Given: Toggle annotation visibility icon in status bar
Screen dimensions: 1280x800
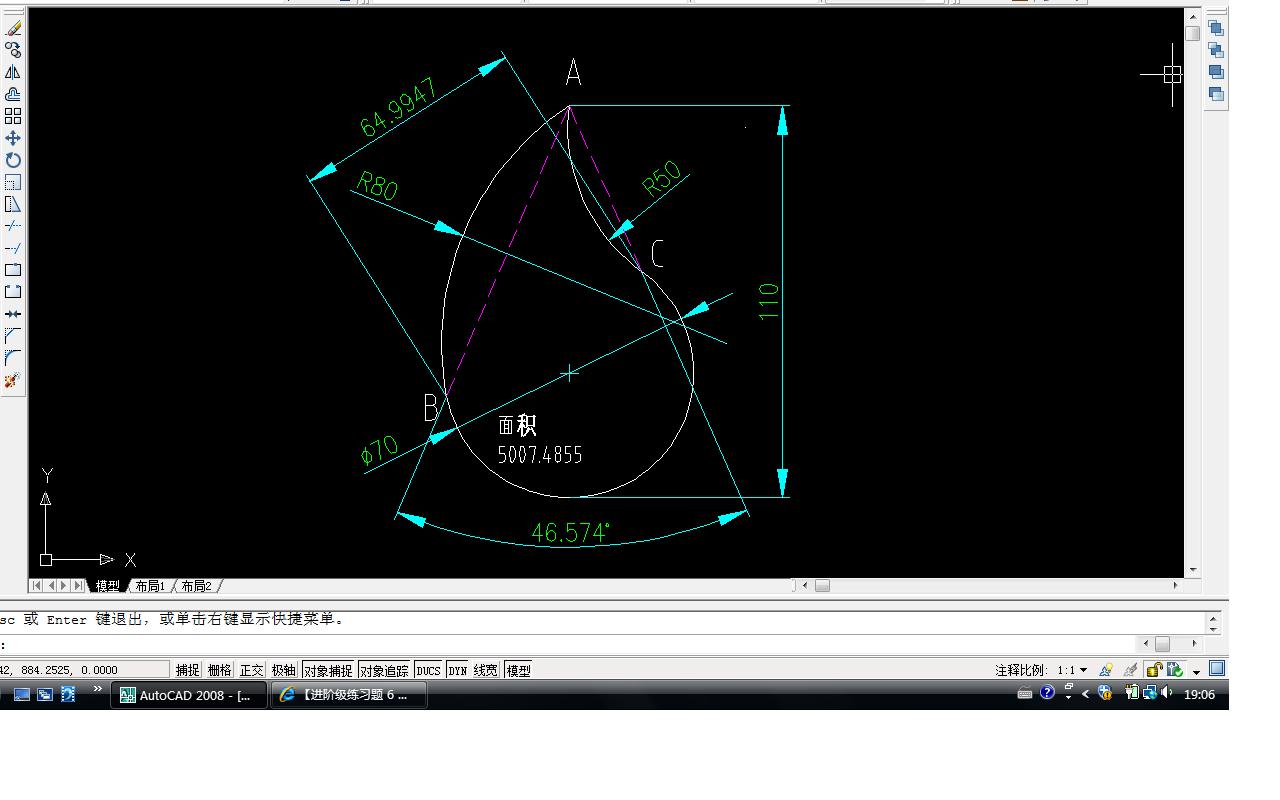Looking at the screenshot, I should (1106, 670).
